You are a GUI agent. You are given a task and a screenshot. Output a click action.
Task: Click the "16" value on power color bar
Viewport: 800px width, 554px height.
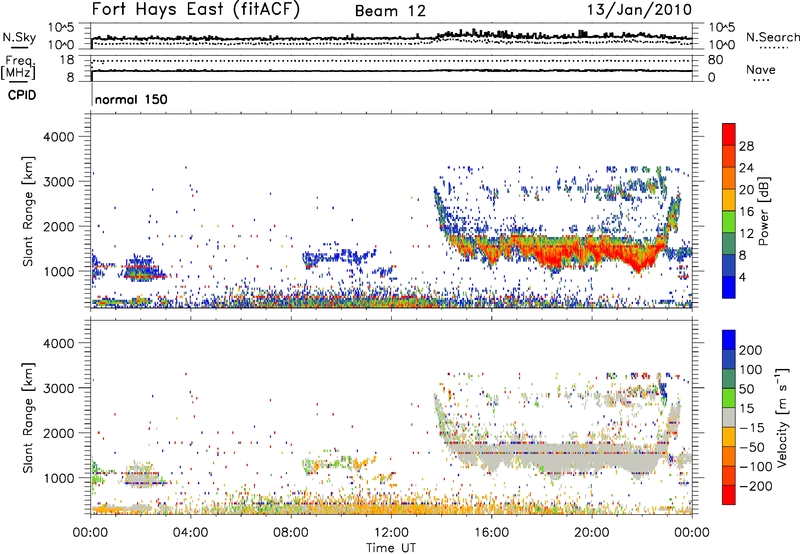pos(746,212)
